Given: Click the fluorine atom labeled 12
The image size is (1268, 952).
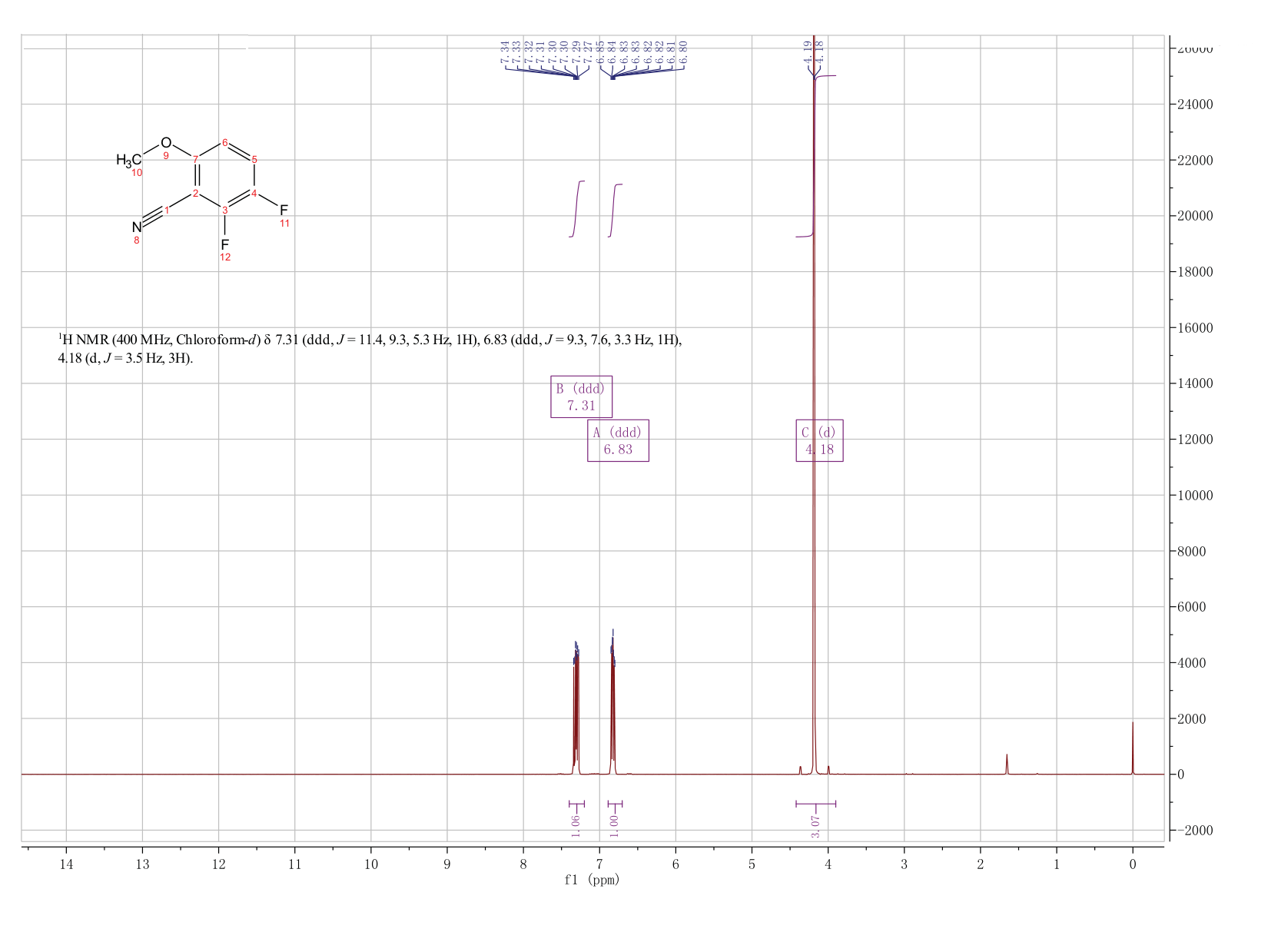Looking at the screenshot, I should point(224,244).
